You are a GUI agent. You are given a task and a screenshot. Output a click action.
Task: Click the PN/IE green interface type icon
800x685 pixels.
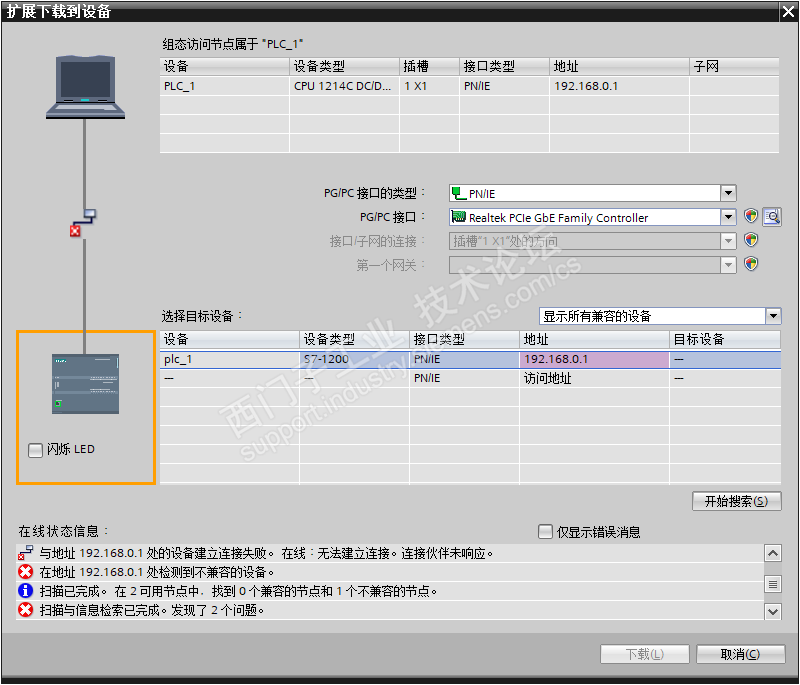pos(459,193)
